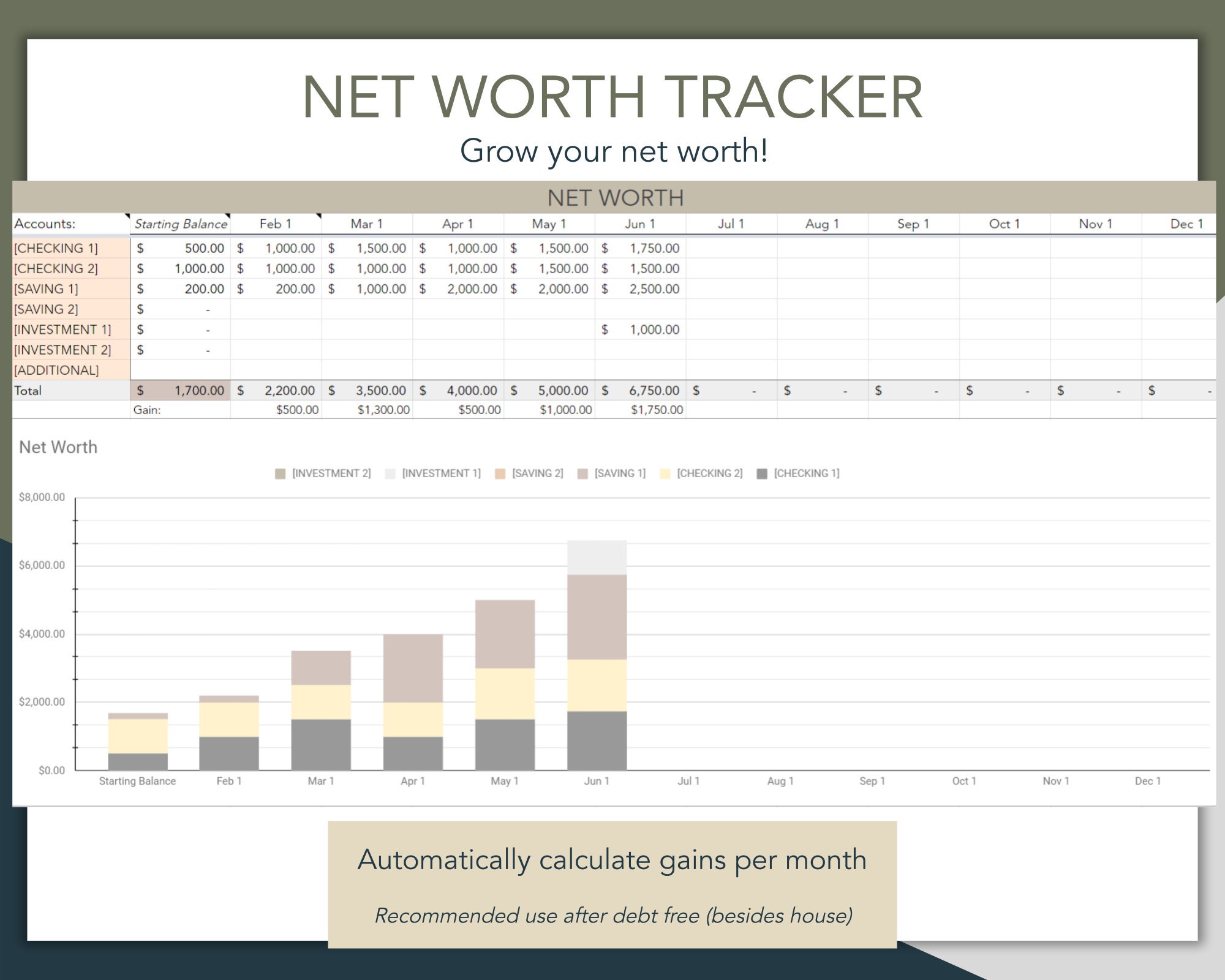
Task: Click the Mar 1 stacked bar in chart
Action: (321, 710)
